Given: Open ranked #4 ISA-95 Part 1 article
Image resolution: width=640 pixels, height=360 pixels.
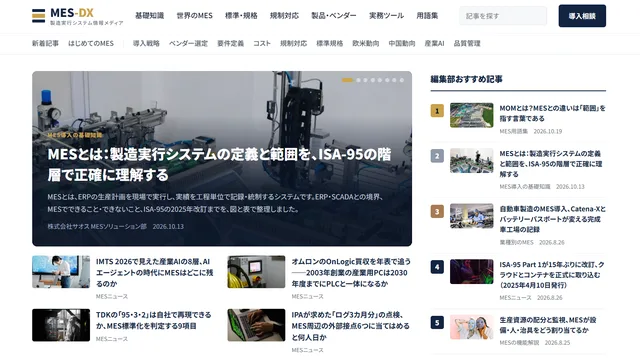Looking at the screenshot, I should (552, 275).
